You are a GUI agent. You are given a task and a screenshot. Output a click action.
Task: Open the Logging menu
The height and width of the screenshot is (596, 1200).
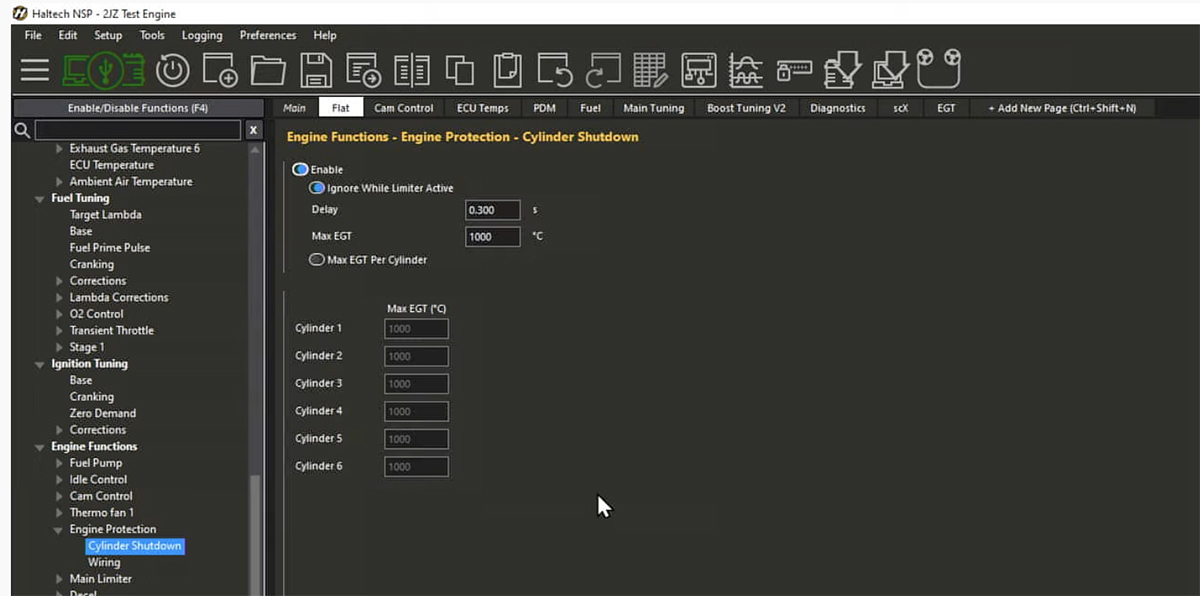(x=201, y=35)
